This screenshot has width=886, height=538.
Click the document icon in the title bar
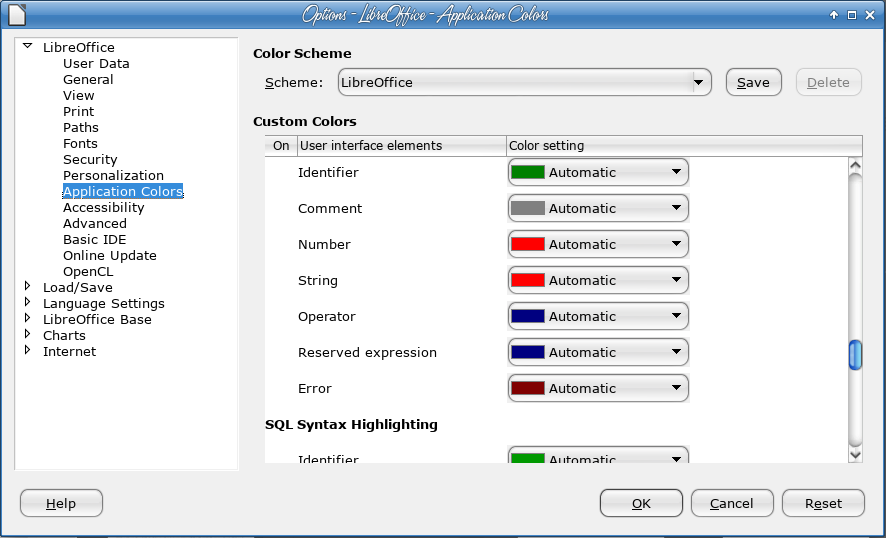pos(17,14)
